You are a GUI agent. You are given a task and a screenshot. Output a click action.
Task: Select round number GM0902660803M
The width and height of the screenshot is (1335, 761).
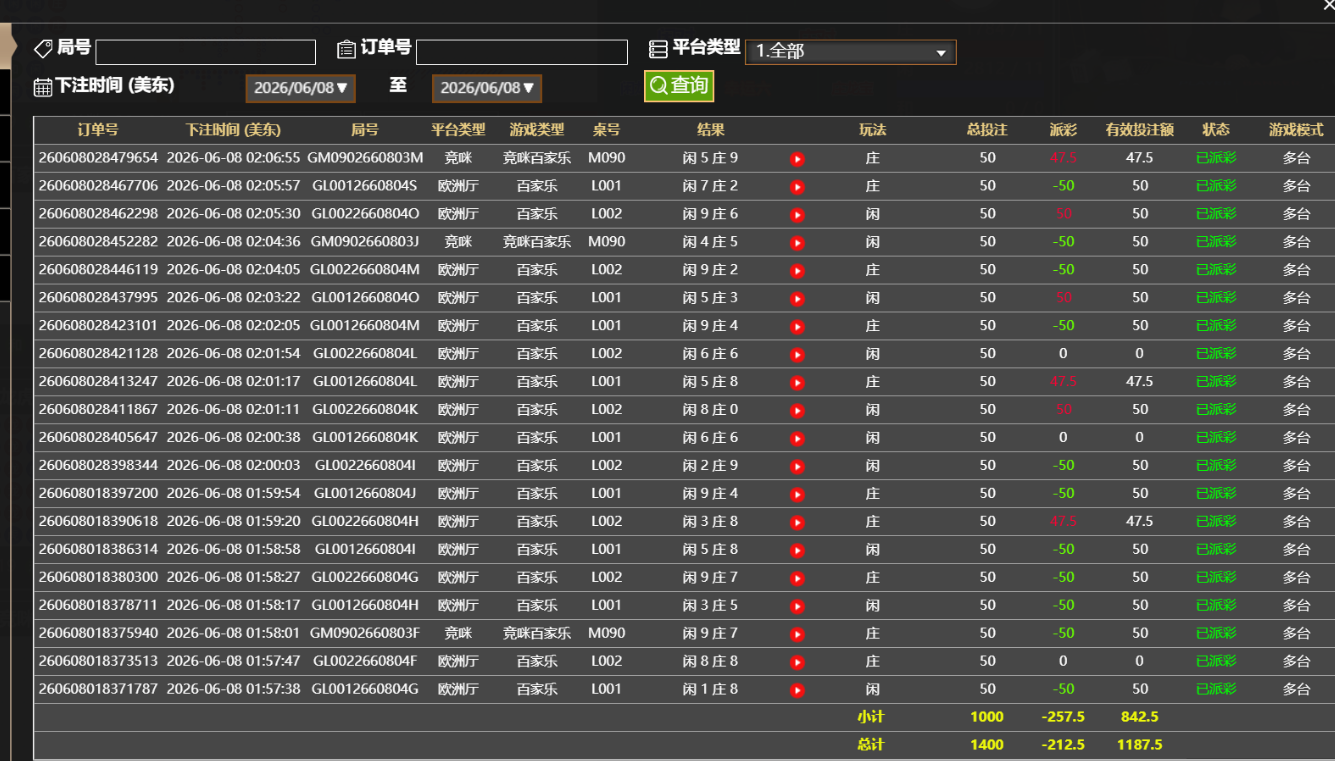[365, 158]
